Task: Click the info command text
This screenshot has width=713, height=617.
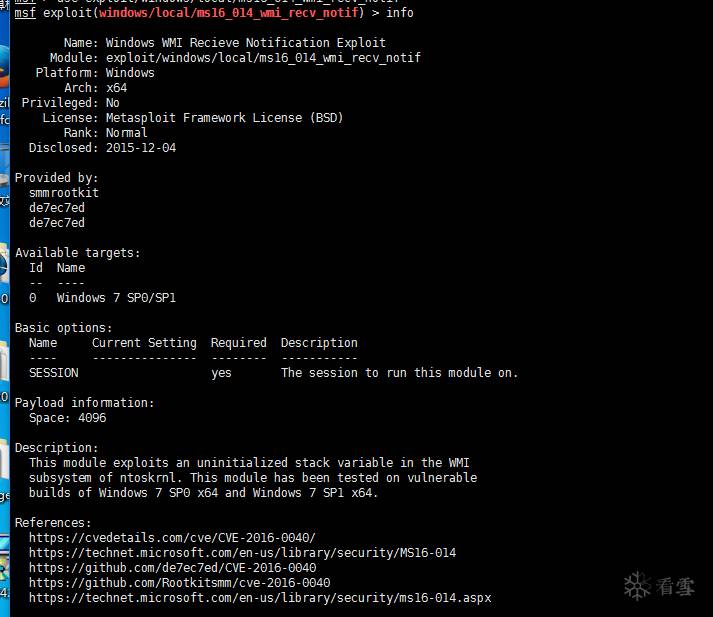Action: [x=400, y=13]
